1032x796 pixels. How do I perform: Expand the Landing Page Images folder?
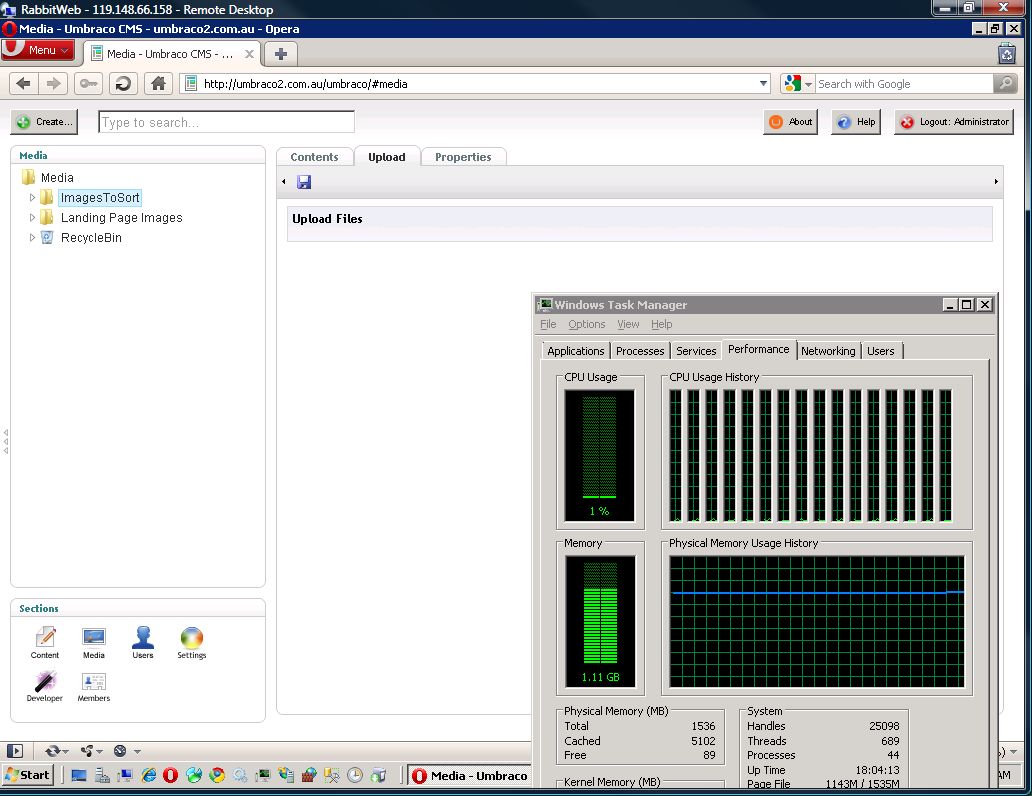32,217
